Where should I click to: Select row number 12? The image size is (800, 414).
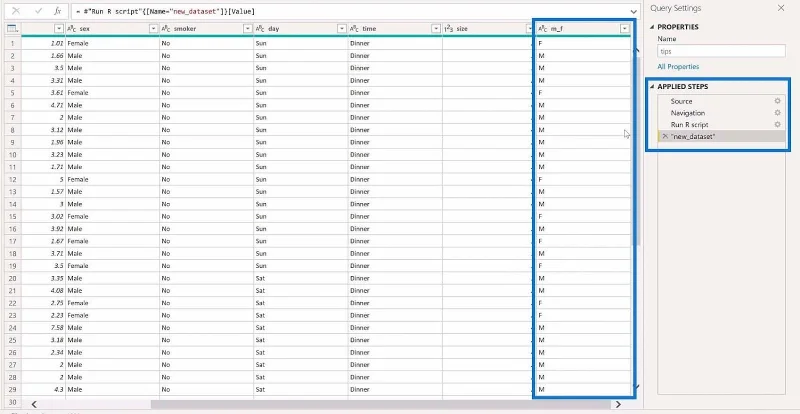[13, 180]
